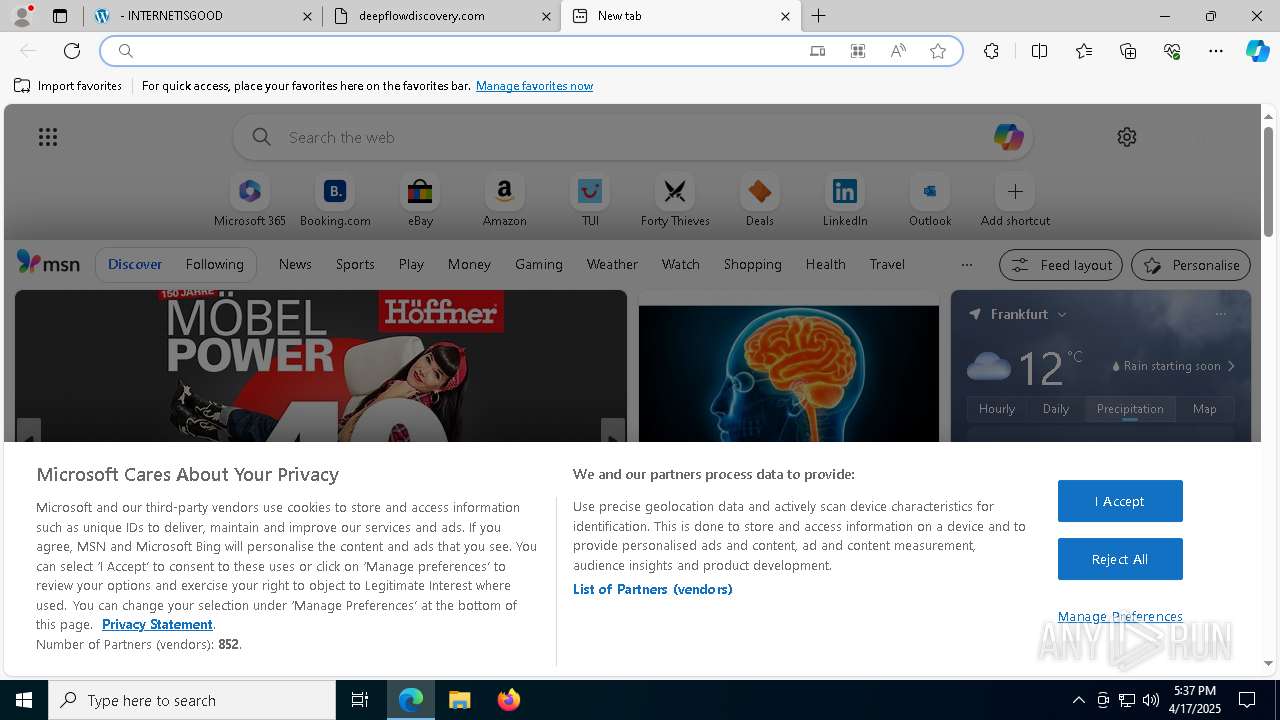1280x720 pixels.
Task: Open Manage Preferences link
Action: [x=1120, y=616]
